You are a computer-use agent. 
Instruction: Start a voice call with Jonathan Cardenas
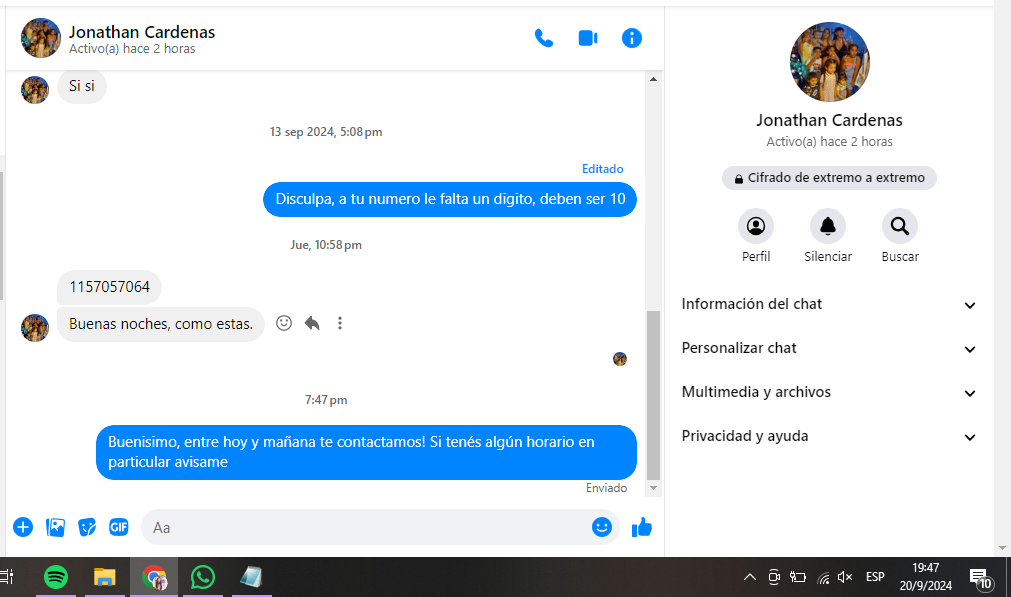click(x=544, y=39)
